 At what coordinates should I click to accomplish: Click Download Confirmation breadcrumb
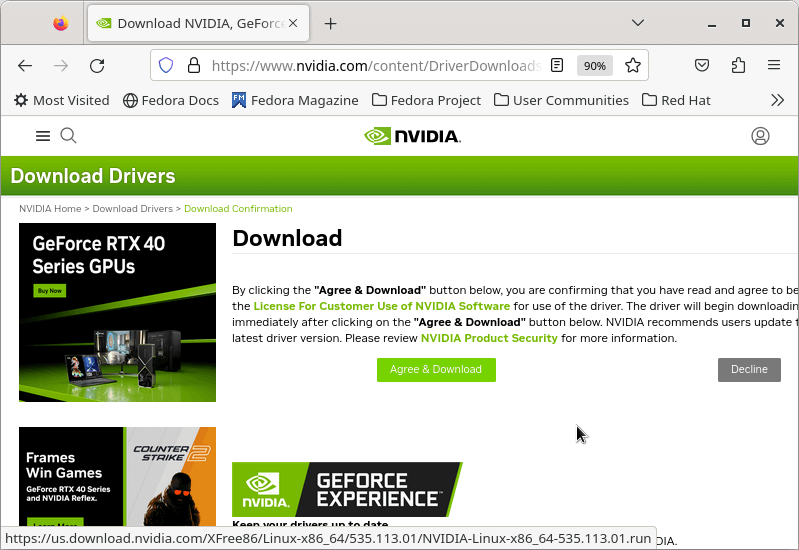[238, 208]
